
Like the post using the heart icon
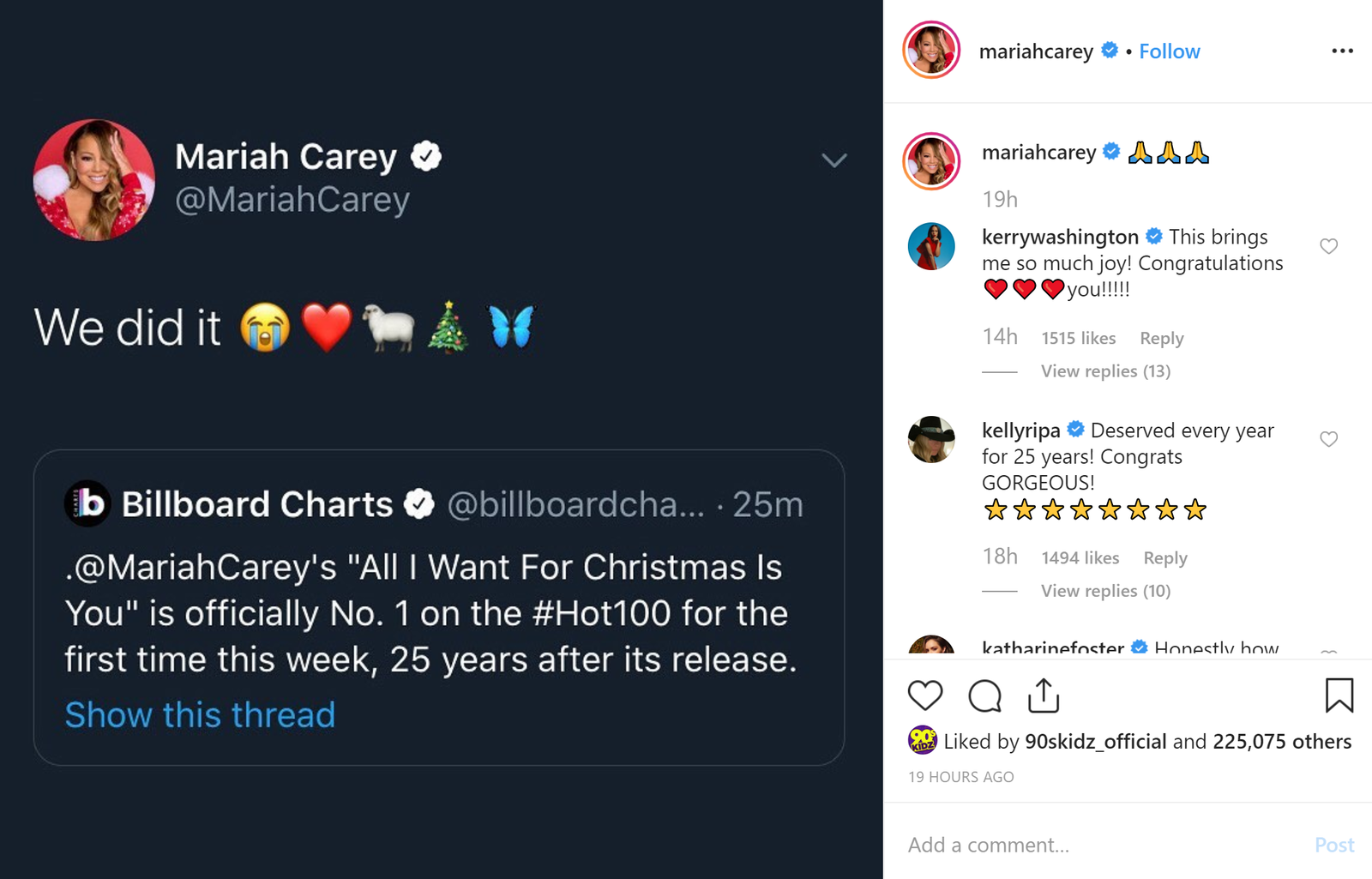coord(924,696)
